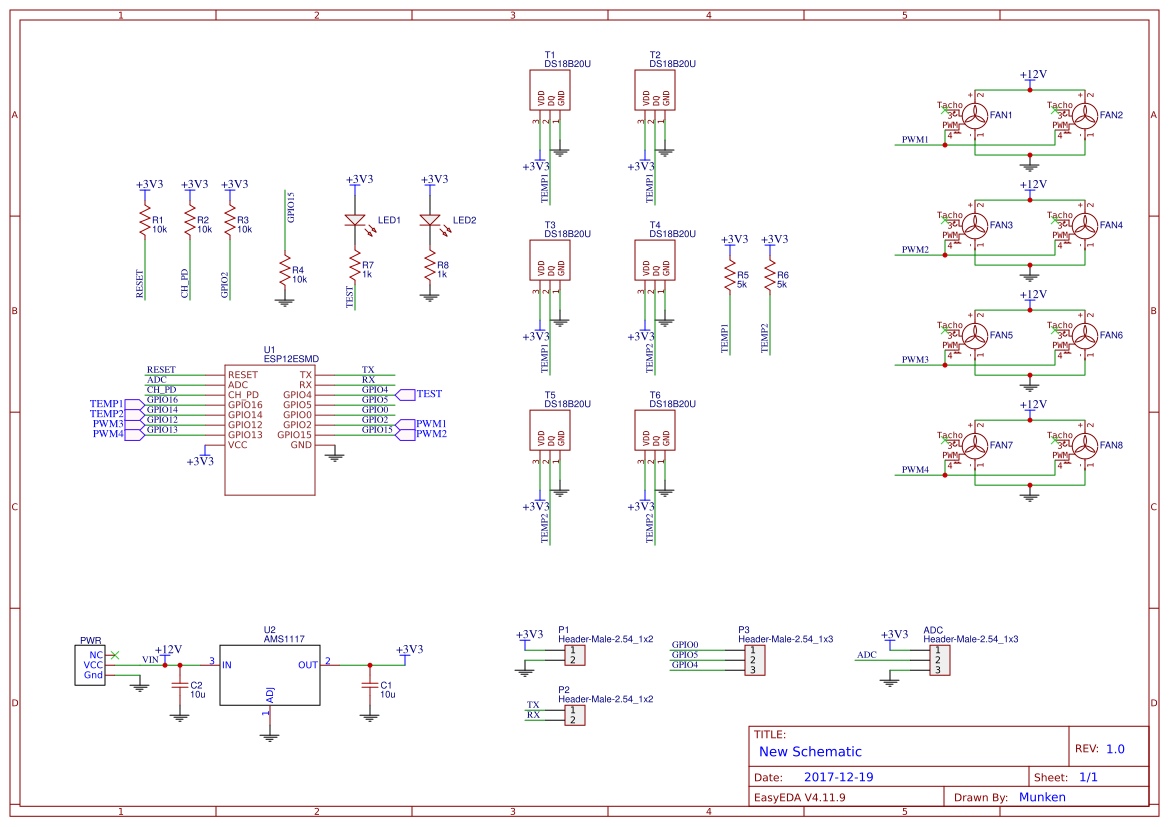The width and height of the screenshot is (1169, 827).
Task: Select the ESP12ESMD module U1
Action: pyautogui.click(x=272, y=430)
